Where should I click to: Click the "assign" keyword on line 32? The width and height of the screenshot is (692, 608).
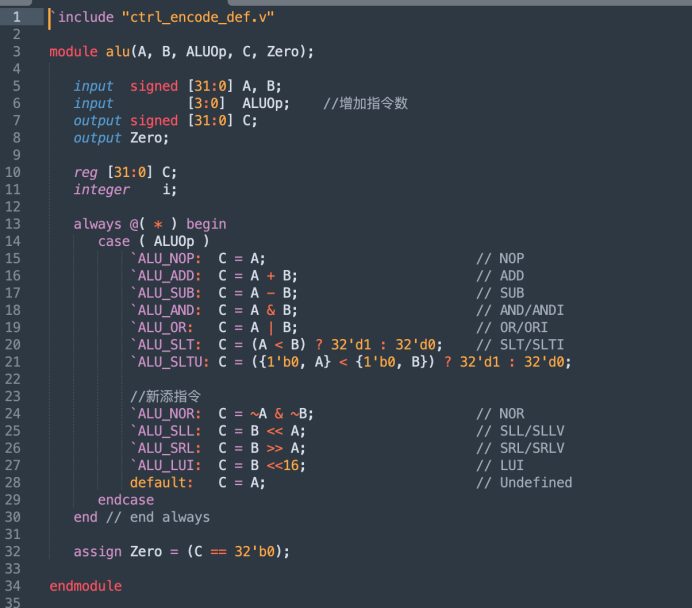[97, 551]
